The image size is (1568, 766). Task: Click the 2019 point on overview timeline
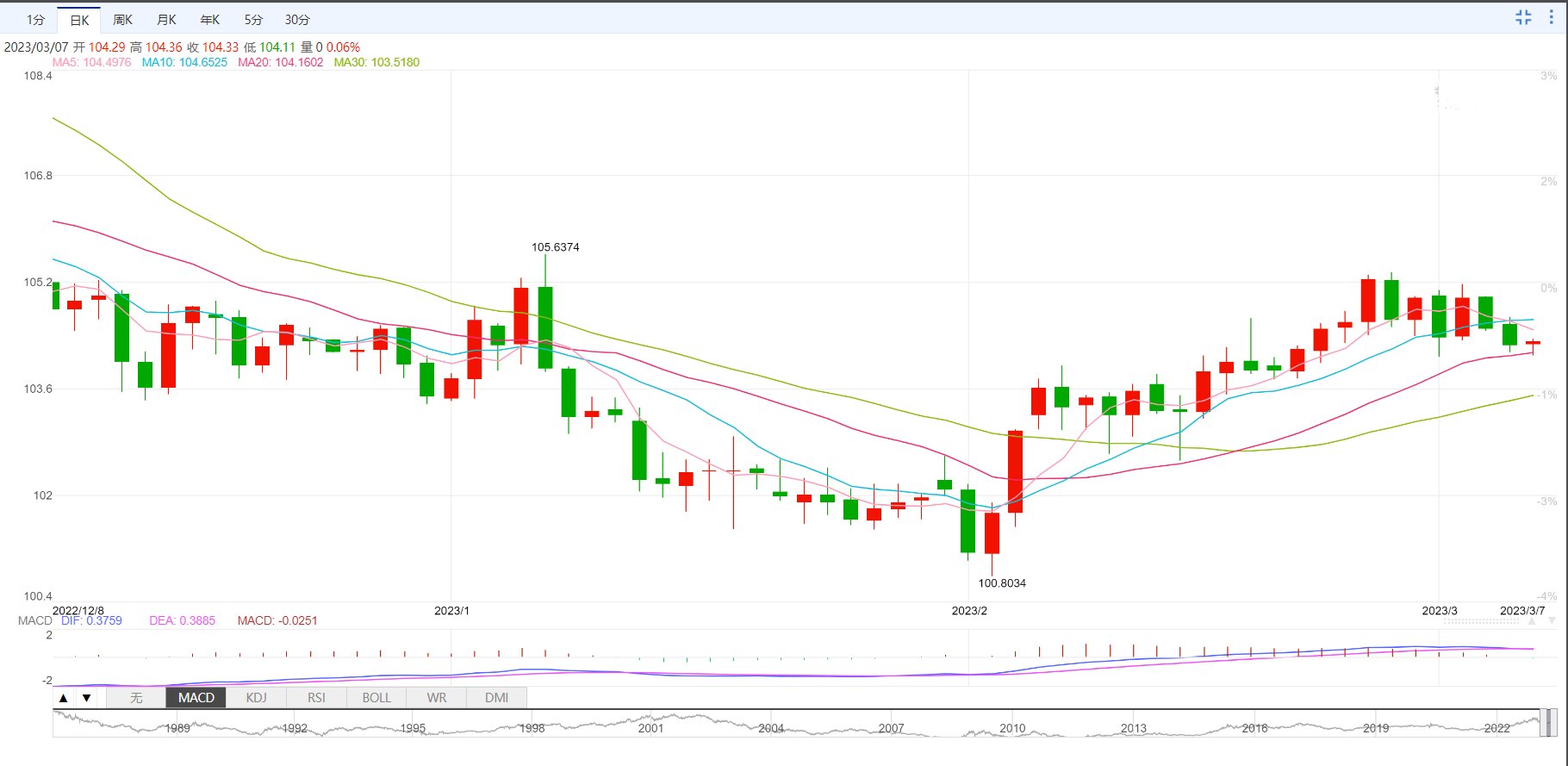coord(1376,728)
